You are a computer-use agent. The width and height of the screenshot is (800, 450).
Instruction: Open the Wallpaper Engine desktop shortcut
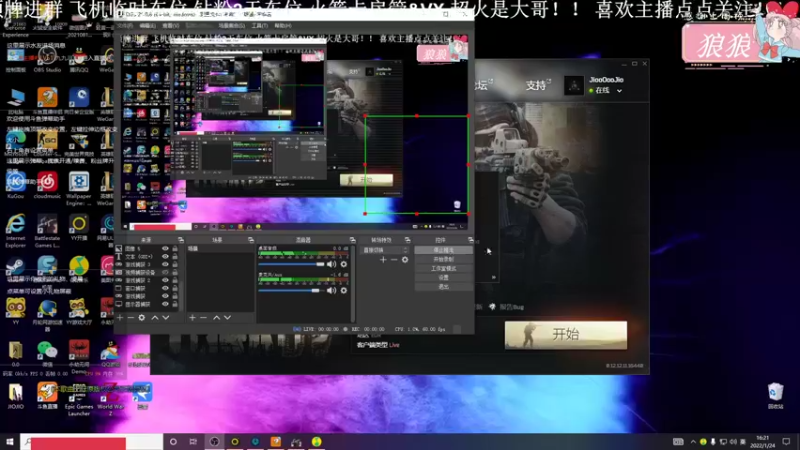click(79, 189)
